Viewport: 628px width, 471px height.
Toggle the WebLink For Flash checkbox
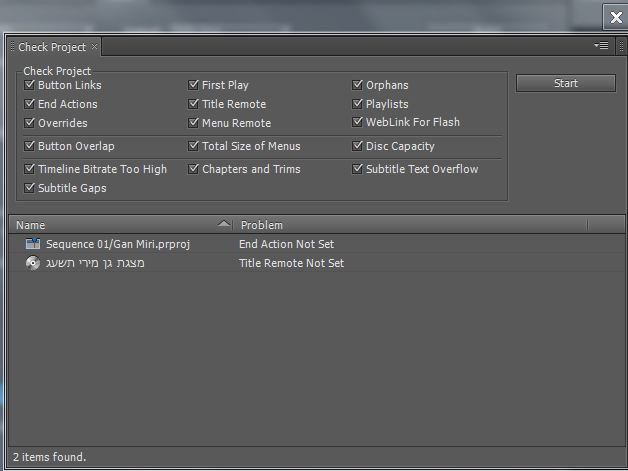(x=357, y=122)
